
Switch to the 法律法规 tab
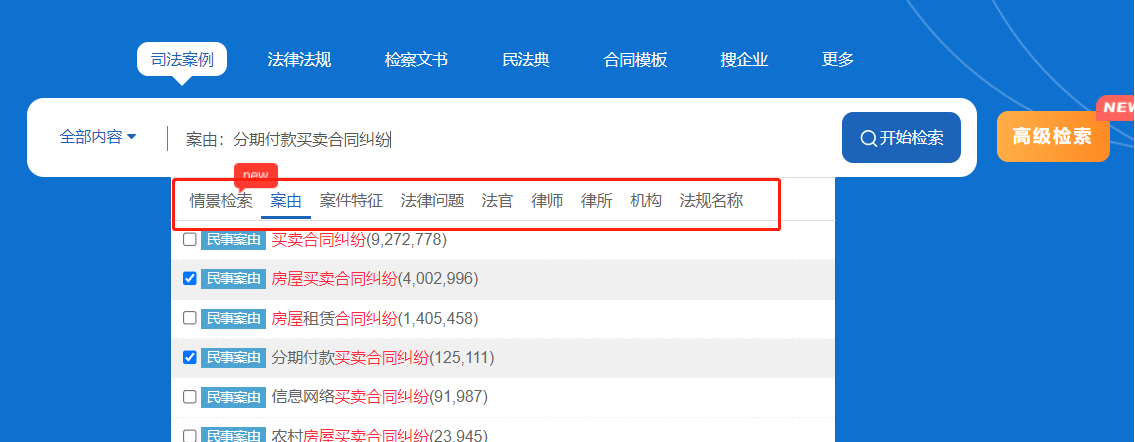299,60
